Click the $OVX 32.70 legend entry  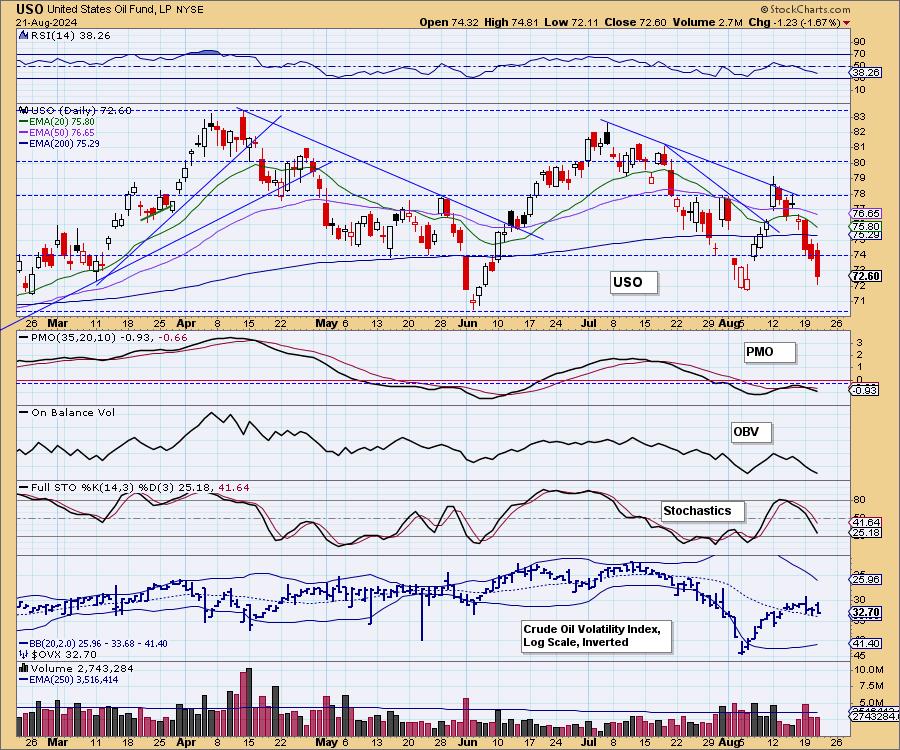click(x=58, y=654)
